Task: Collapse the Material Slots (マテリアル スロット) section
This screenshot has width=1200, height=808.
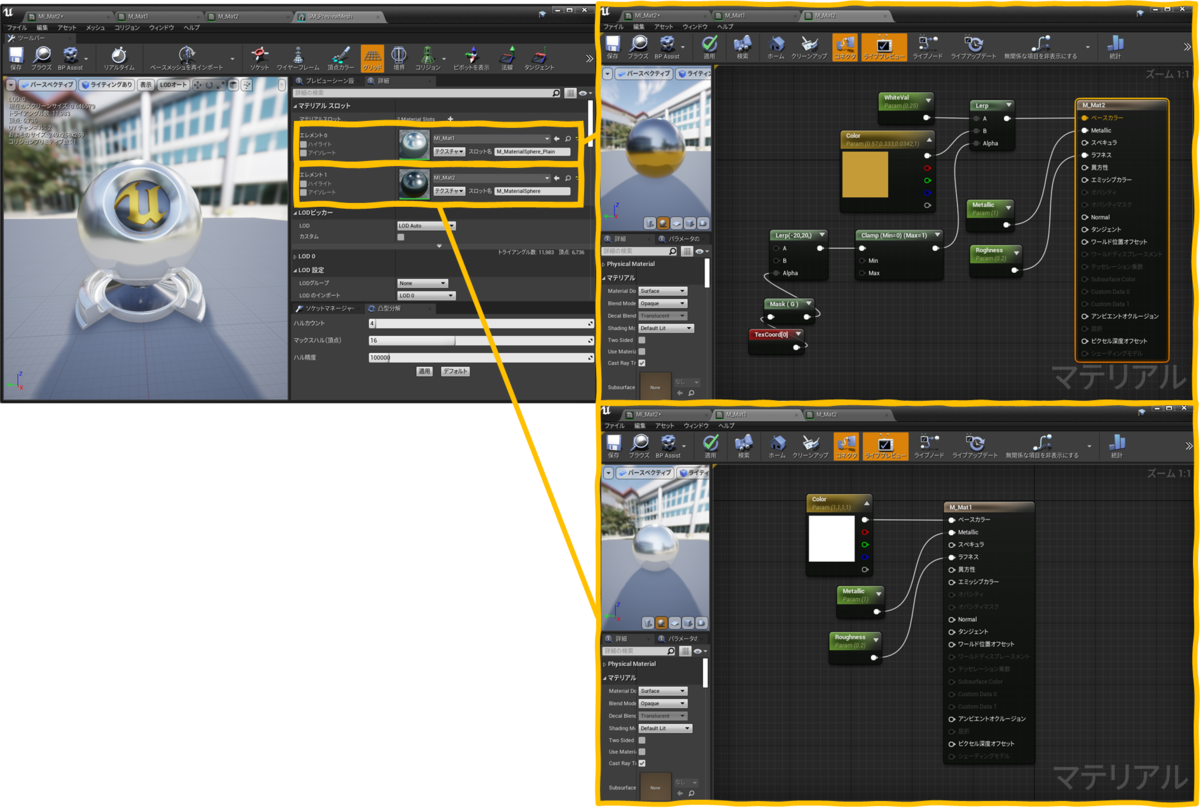Action: click(296, 105)
